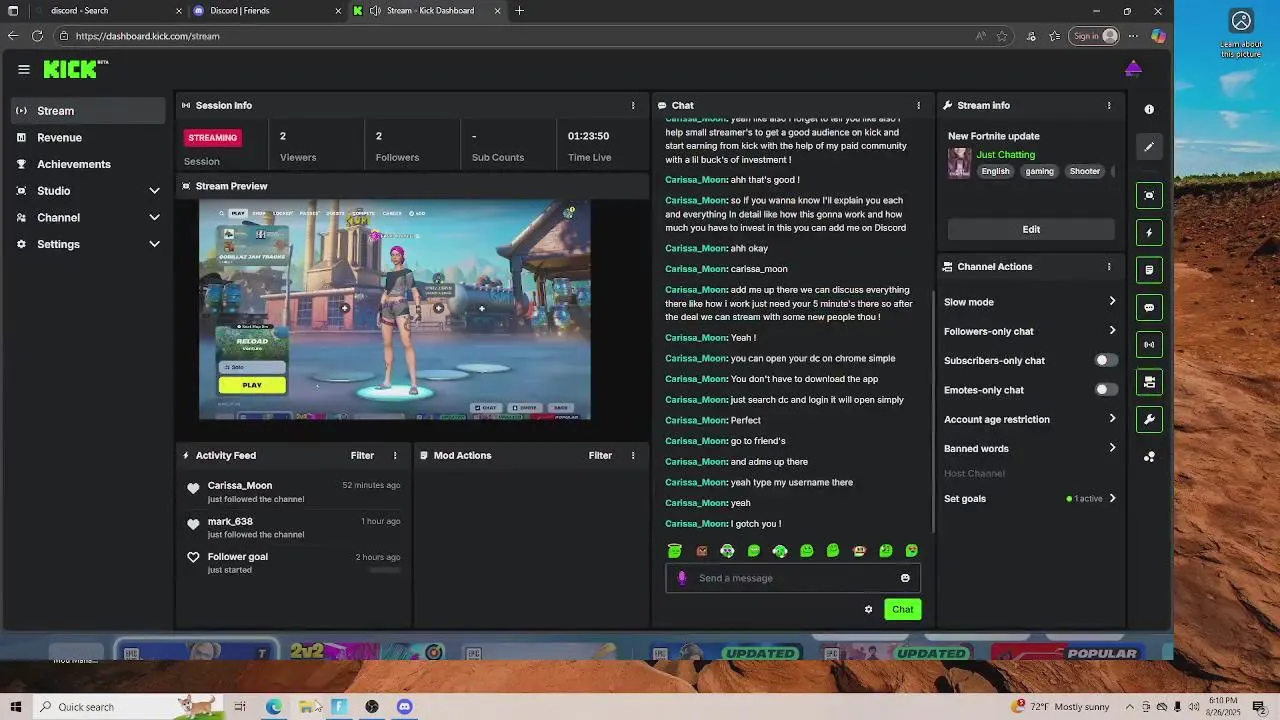Open Session Info three-dot menu
The width and height of the screenshot is (1280, 720).
[633, 105]
